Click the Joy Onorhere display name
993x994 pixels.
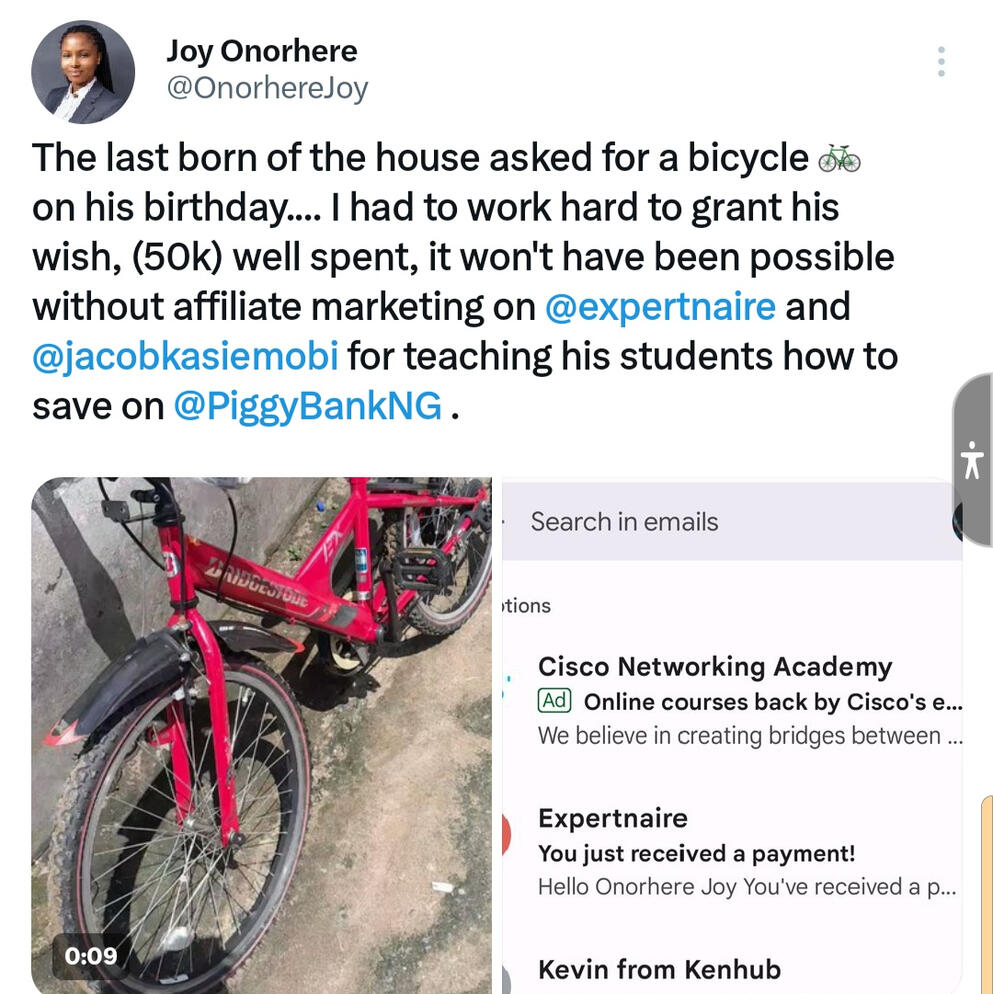click(261, 50)
